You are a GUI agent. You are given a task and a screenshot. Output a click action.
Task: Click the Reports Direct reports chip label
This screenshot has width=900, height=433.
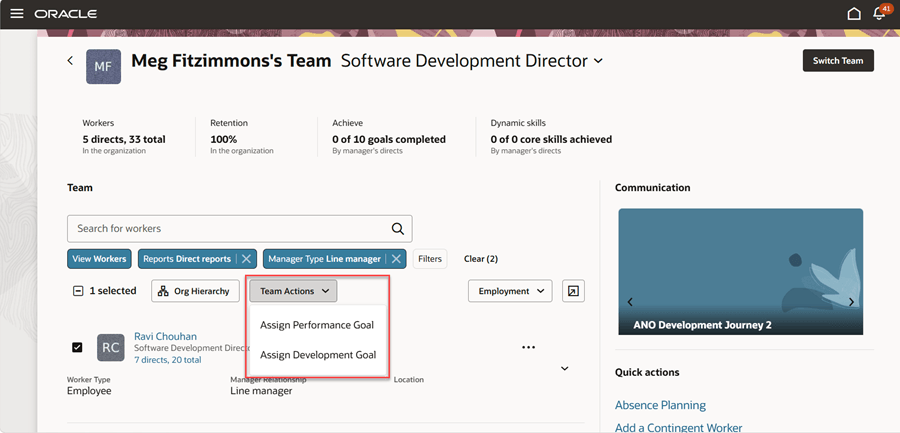point(187,259)
